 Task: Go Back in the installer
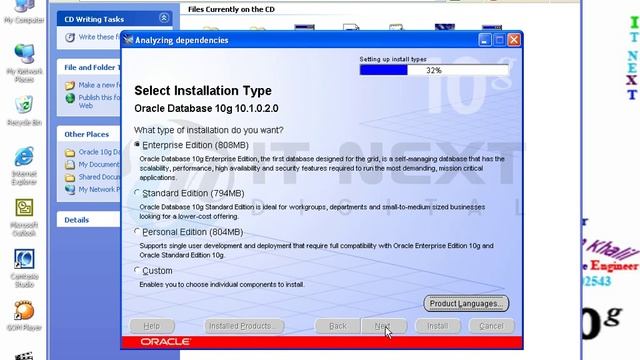click(338, 326)
